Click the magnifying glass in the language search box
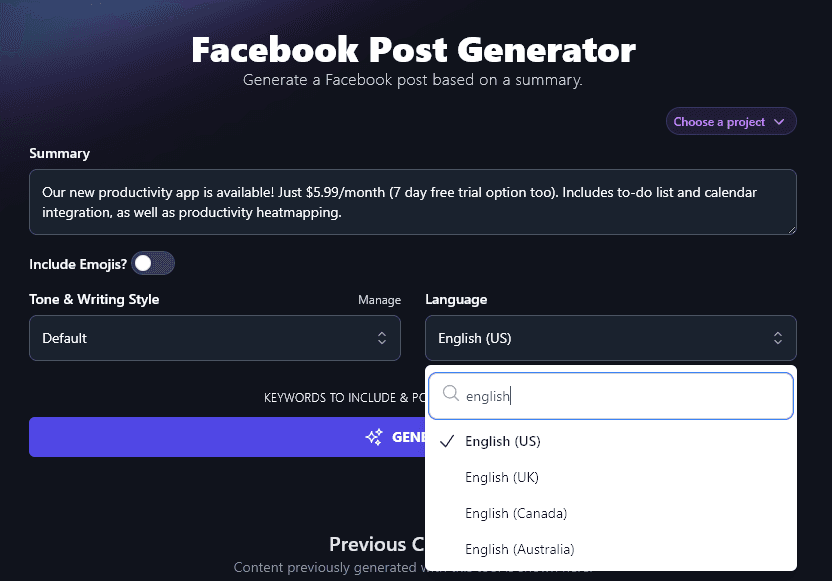The width and height of the screenshot is (832, 581). (x=451, y=395)
